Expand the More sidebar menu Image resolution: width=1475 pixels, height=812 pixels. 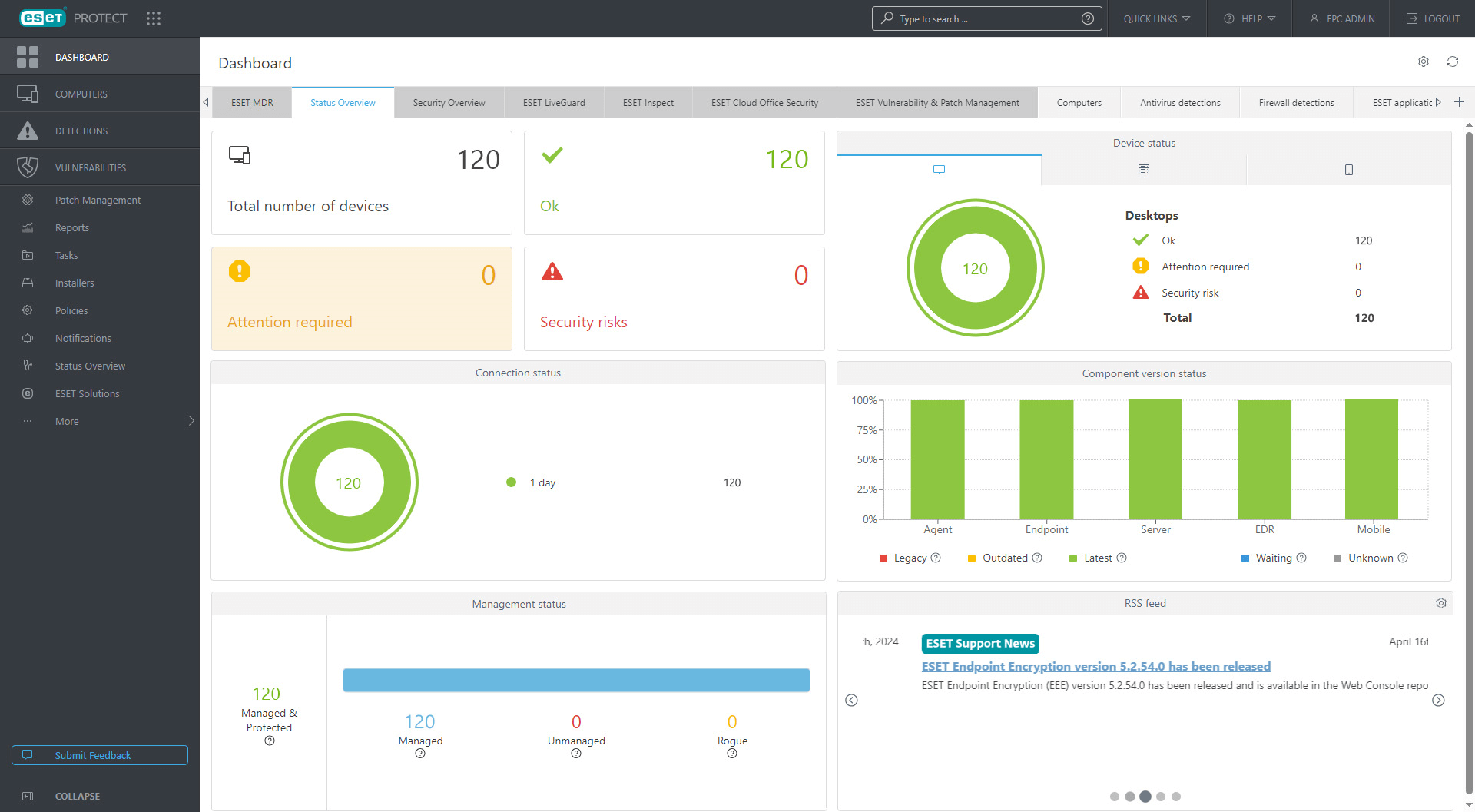coord(100,421)
